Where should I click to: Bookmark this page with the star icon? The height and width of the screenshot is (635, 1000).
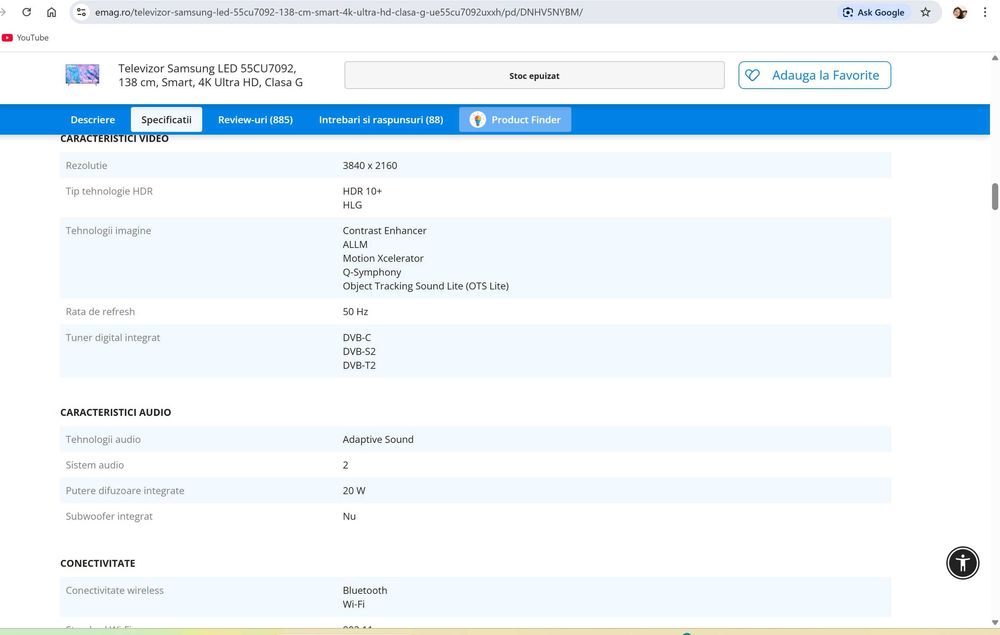925,12
